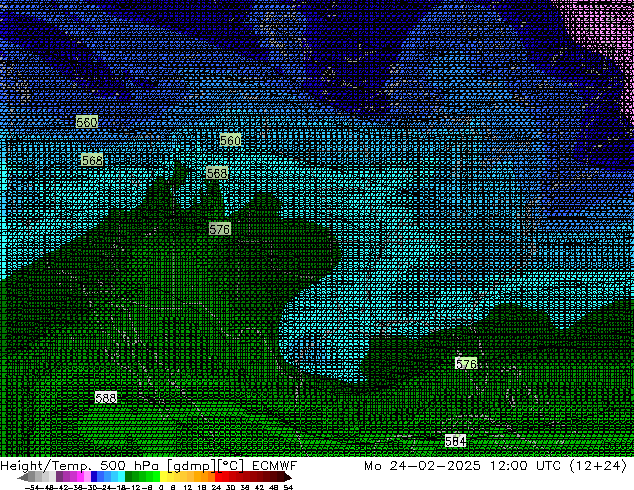The width and height of the screenshot is (634, 490).
Task: Click the 576 label below the 568 labels
Action: click(x=220, y=229)
